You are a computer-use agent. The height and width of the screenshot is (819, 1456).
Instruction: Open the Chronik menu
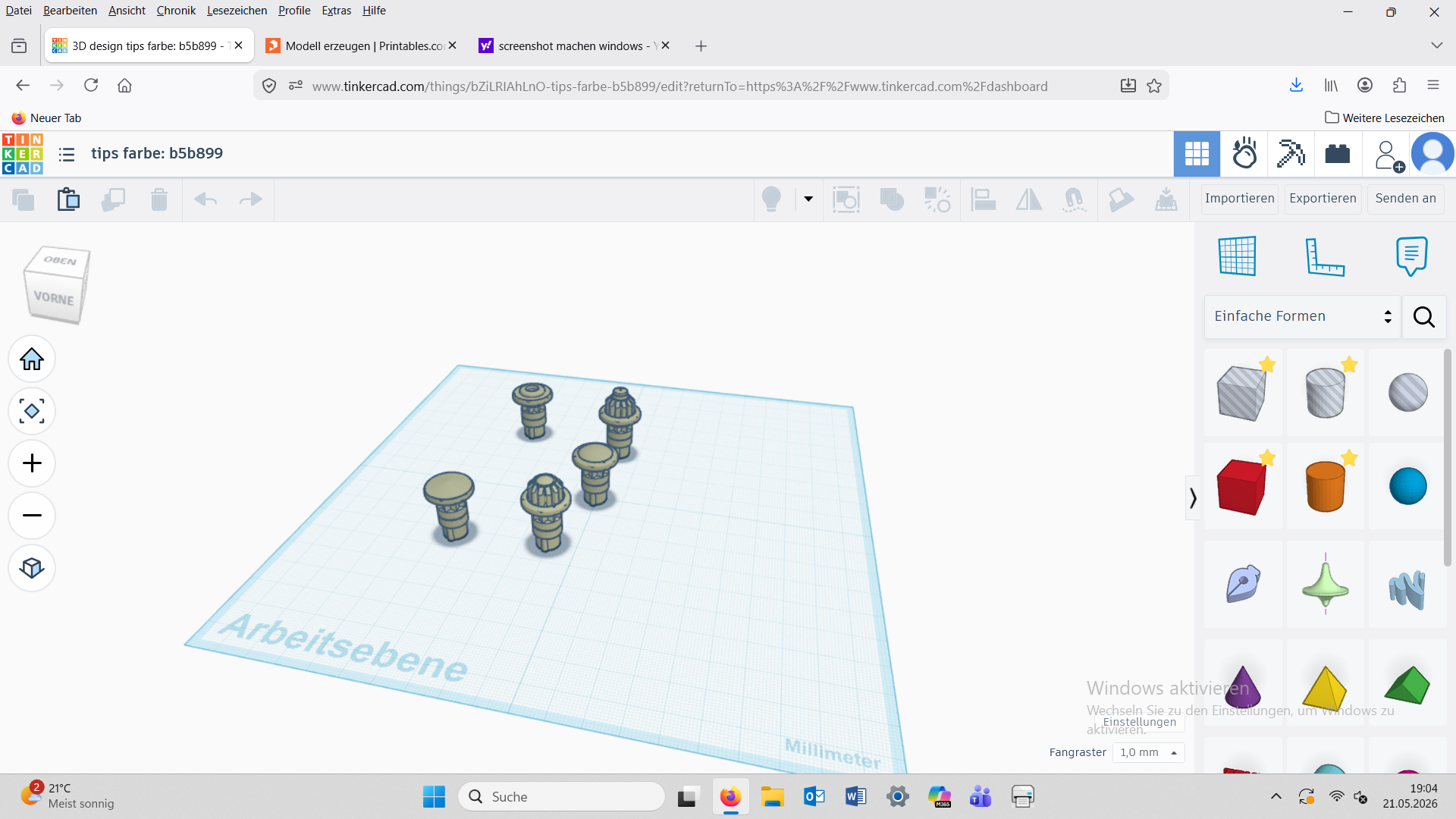pyautogui.click(x=176, y=11)
